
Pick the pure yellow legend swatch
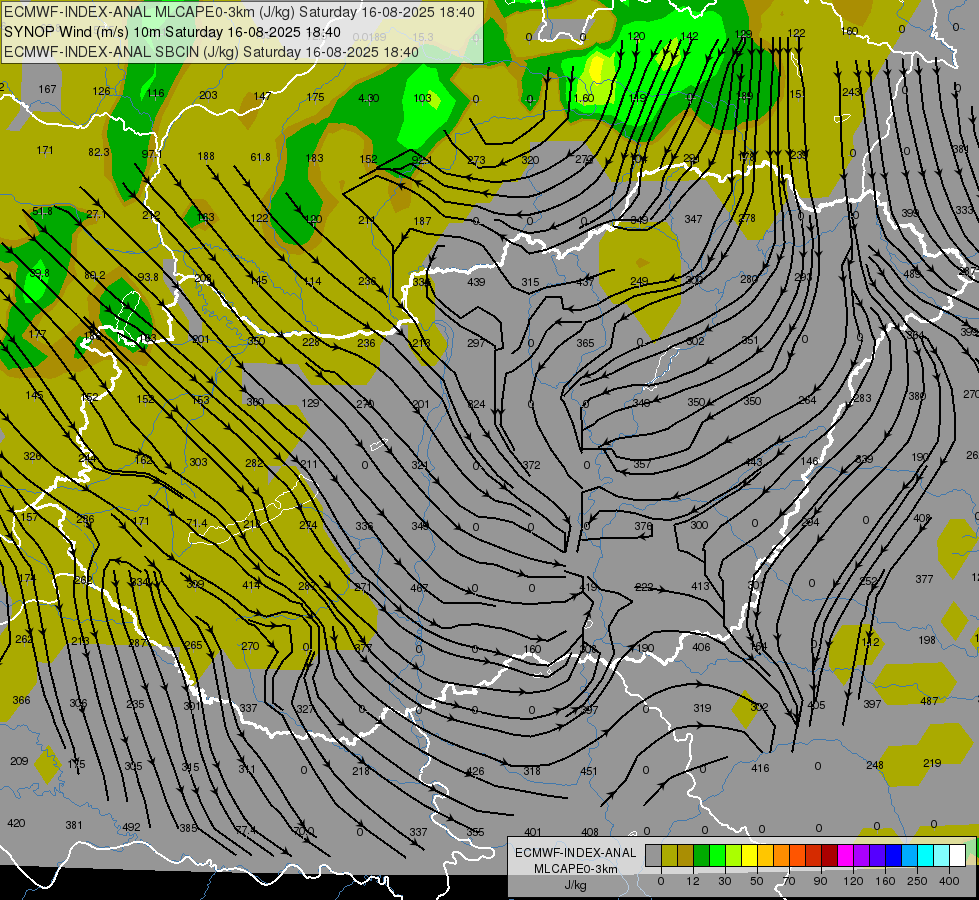(x=750, y=856)
